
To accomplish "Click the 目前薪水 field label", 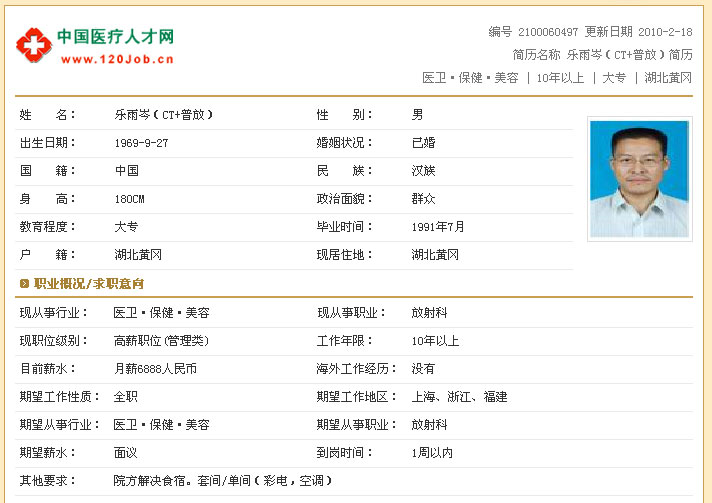I will [47, 369].
